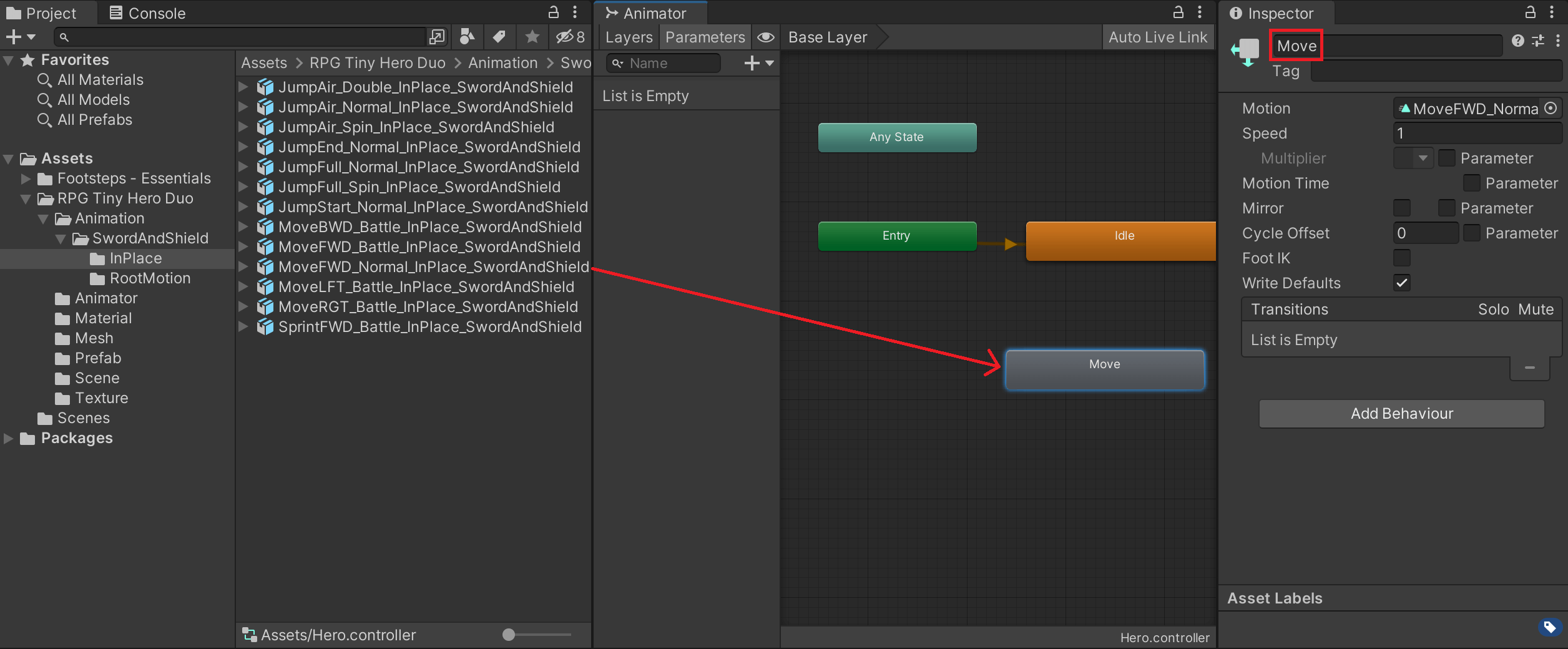
Task: Expand the Footsteps - Essentials folder
Action: (x=26, y=178)
